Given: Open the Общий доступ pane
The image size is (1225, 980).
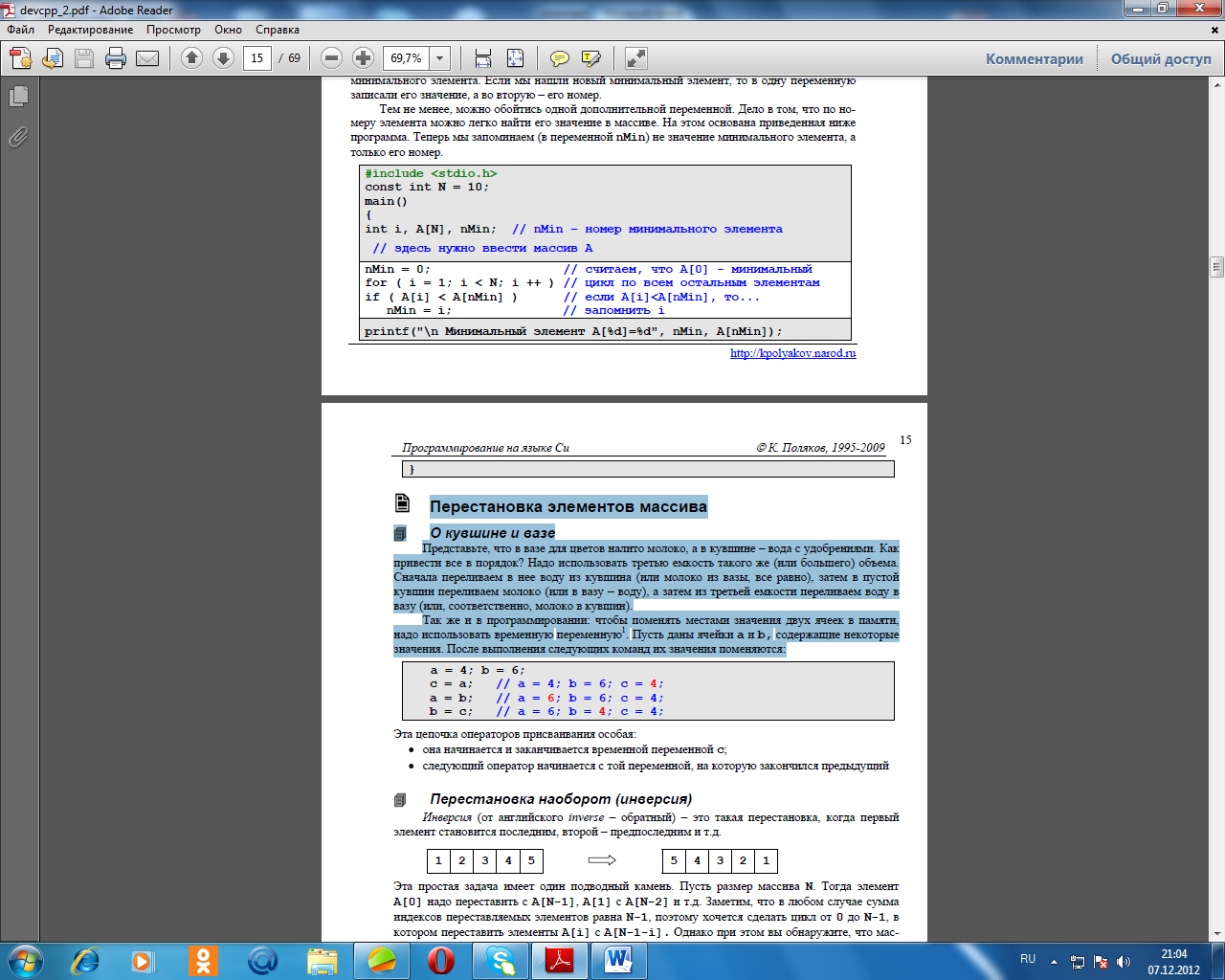Looking at the screenshot, I should (x=1161, y=59).
